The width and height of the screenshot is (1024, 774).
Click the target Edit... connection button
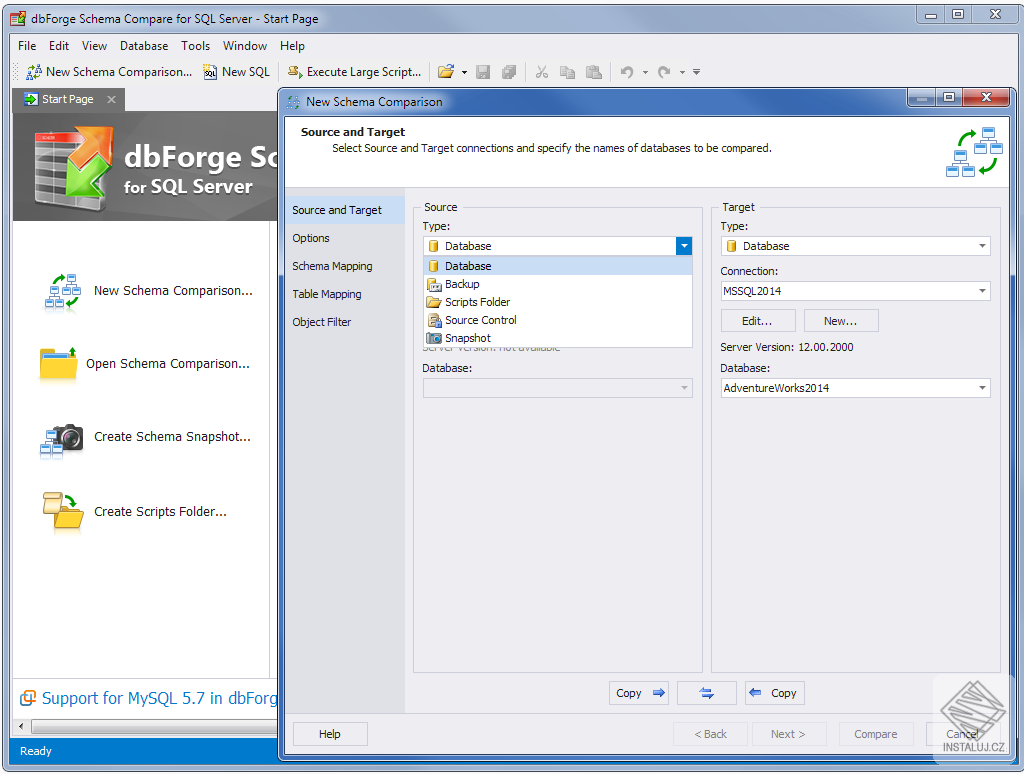[x=758, y=321]
